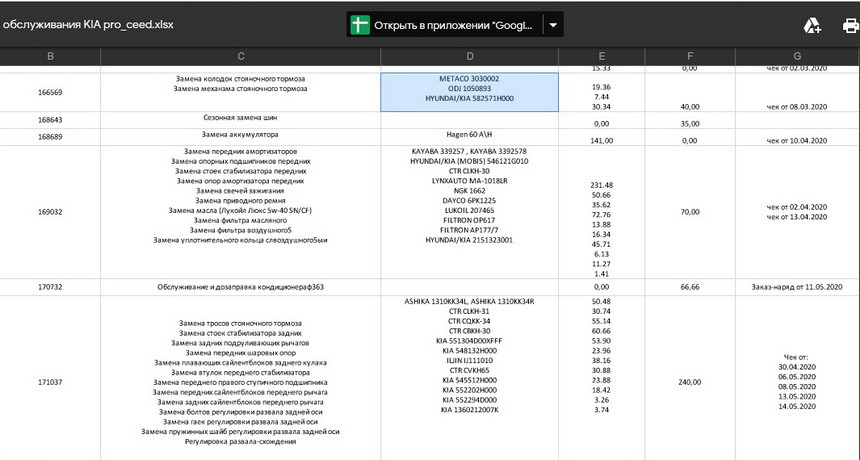The image size is (860, 460).
Task: Click the value 35,00 in column F
Action: [x=690, y=123]
